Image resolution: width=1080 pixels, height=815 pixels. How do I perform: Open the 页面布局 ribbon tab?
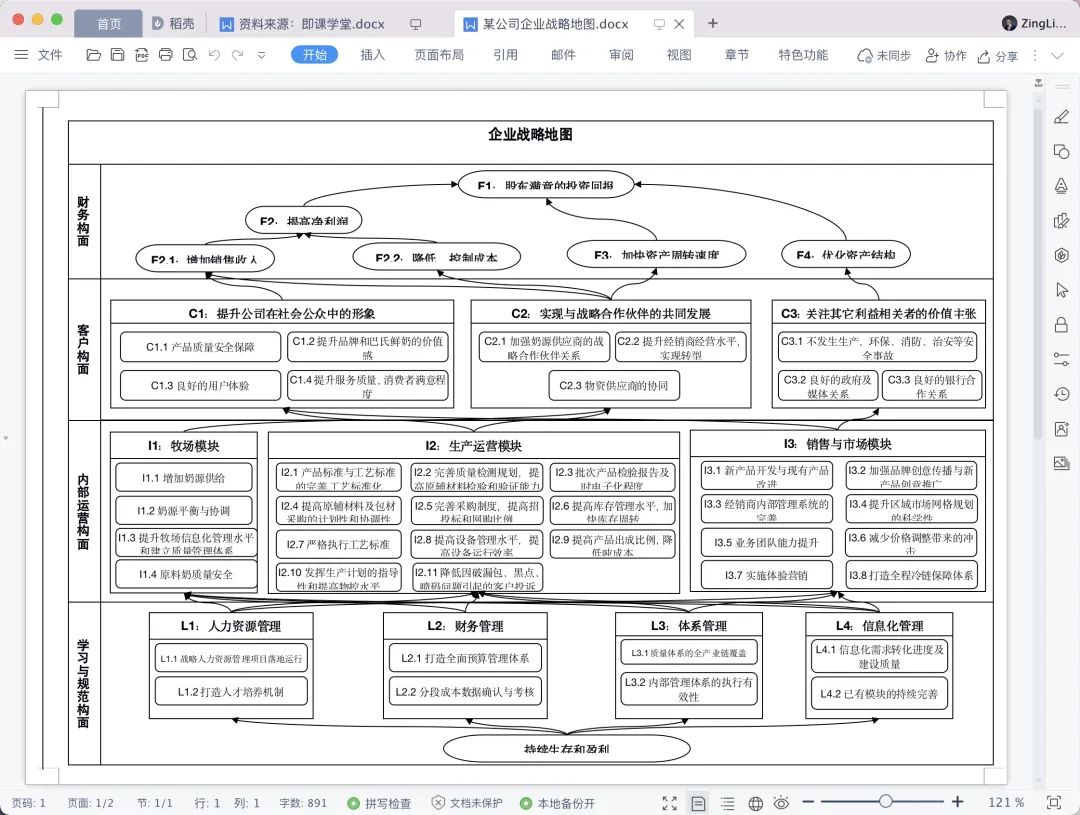coord(439,55)
